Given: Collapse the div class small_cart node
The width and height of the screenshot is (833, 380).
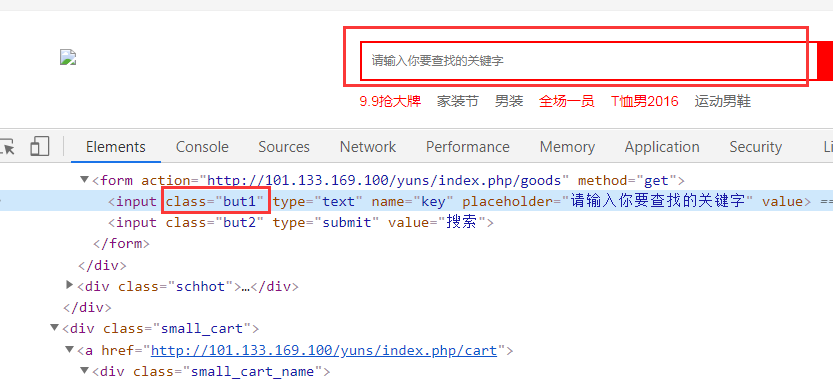Looking at the screenshot, I should pyautogui.click(x=54, y=327).
